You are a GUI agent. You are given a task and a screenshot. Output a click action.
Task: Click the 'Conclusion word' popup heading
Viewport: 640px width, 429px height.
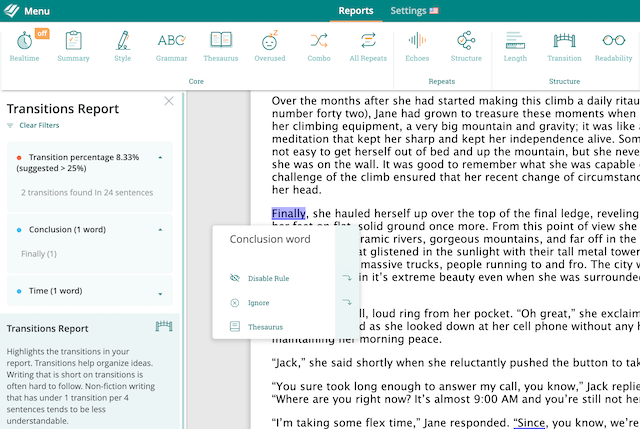click(270, 239)
